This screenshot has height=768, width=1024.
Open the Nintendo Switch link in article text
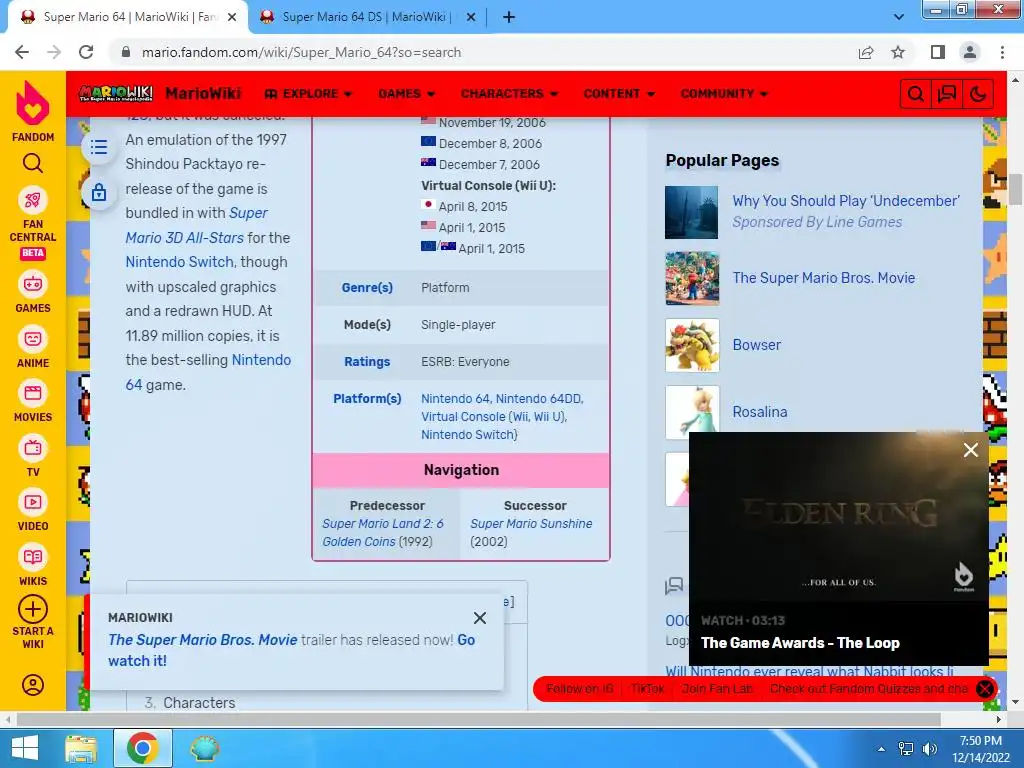click(179, 262)
